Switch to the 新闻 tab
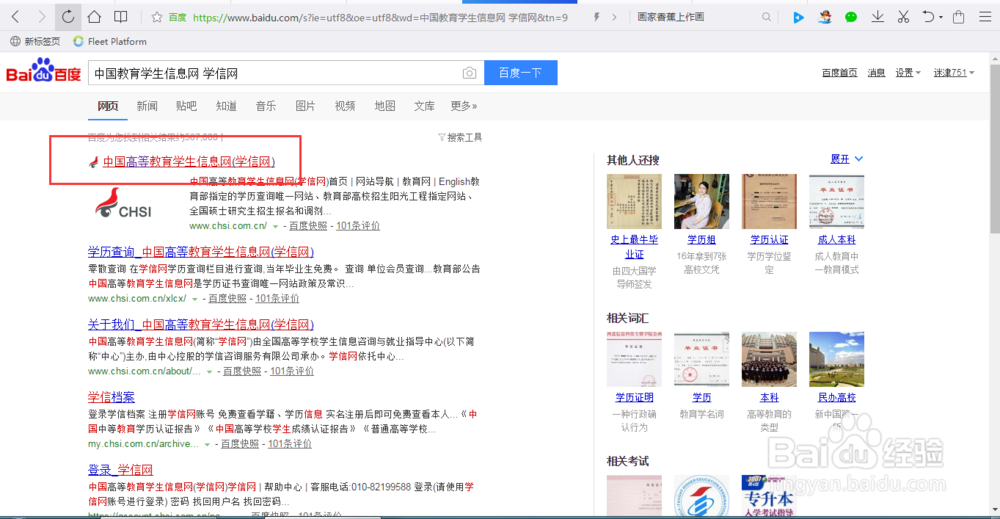 (x=147, y=106)
